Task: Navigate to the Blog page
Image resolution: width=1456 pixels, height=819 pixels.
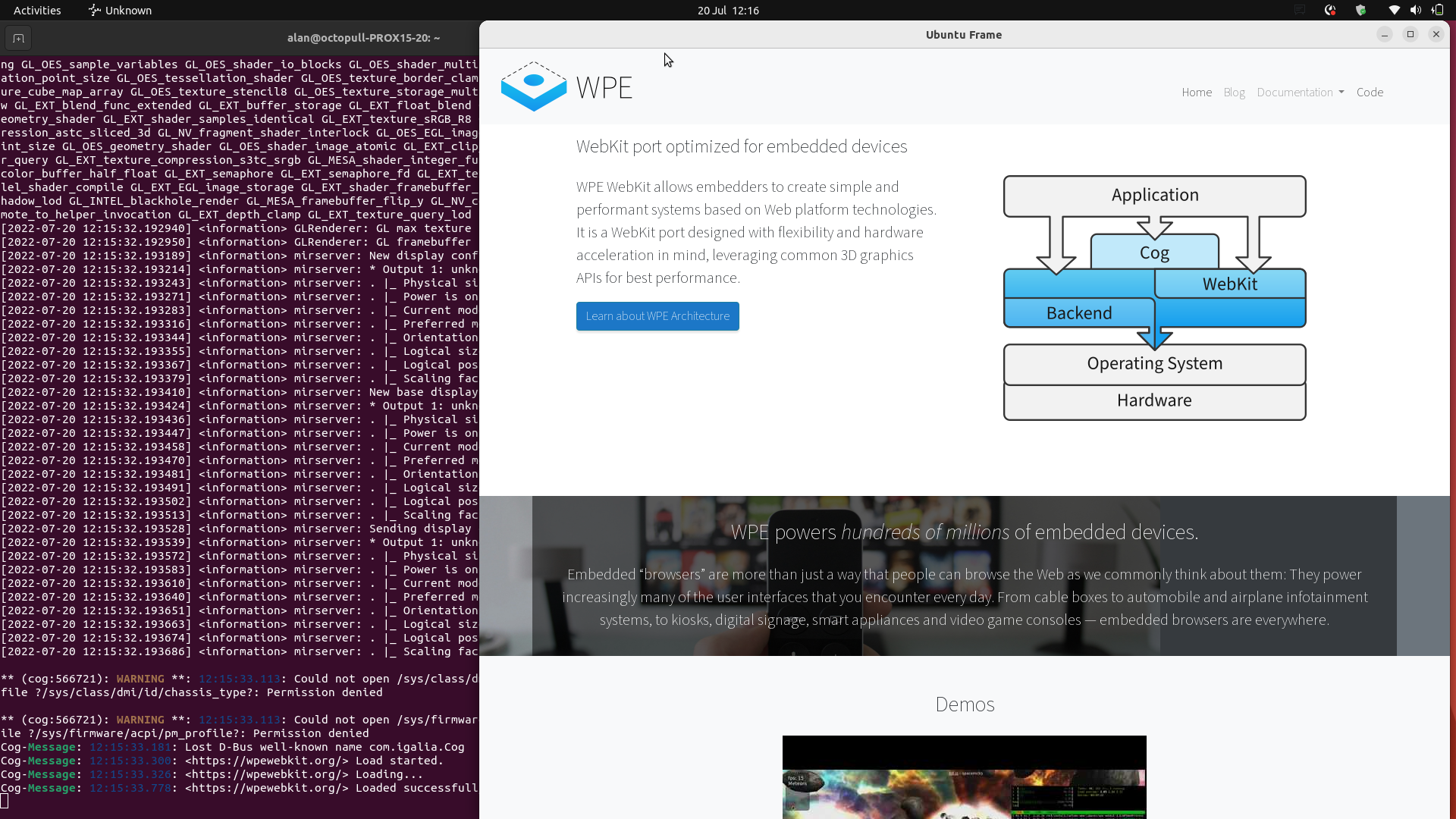Action: point(1233,92)
